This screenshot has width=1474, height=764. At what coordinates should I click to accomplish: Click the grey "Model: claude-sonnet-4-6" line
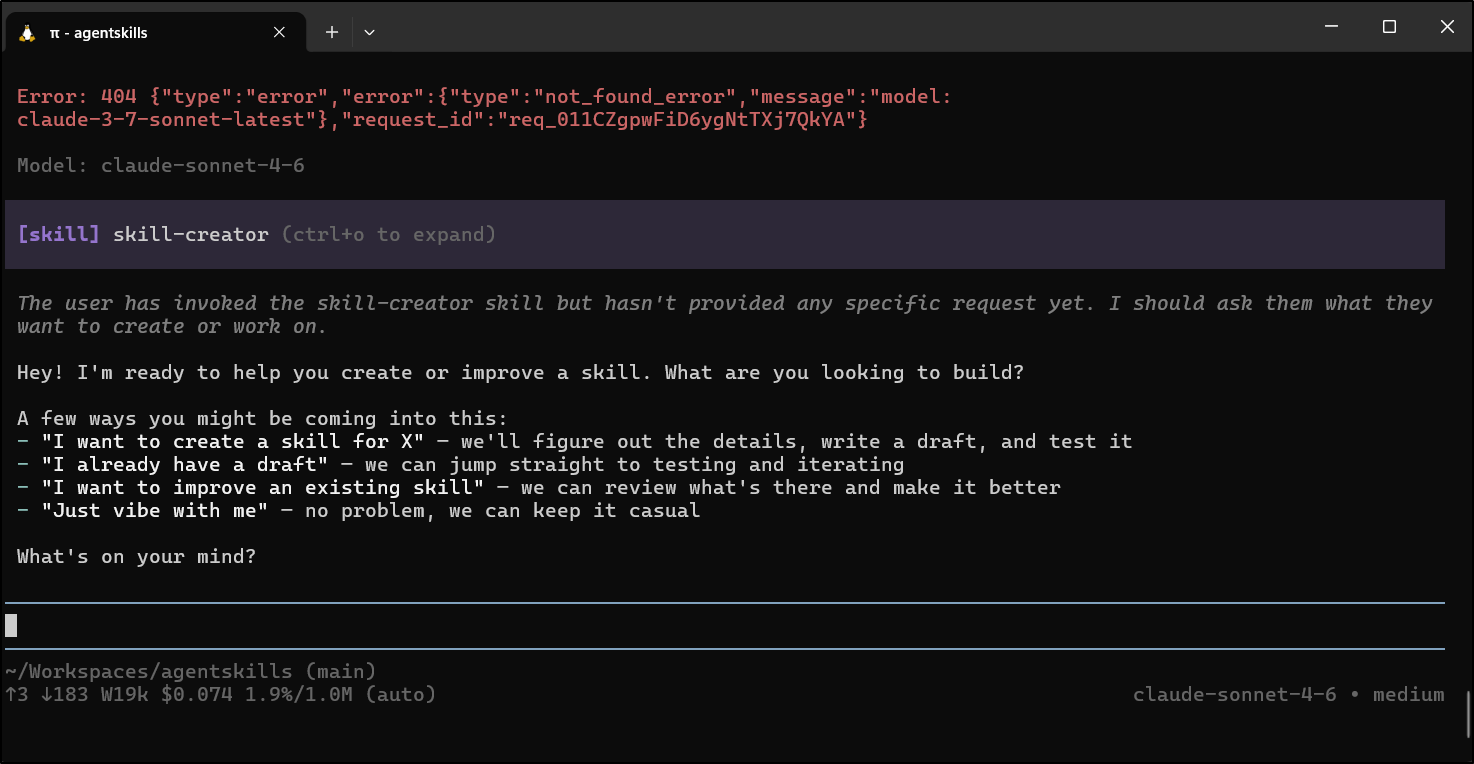pos(161,165)
